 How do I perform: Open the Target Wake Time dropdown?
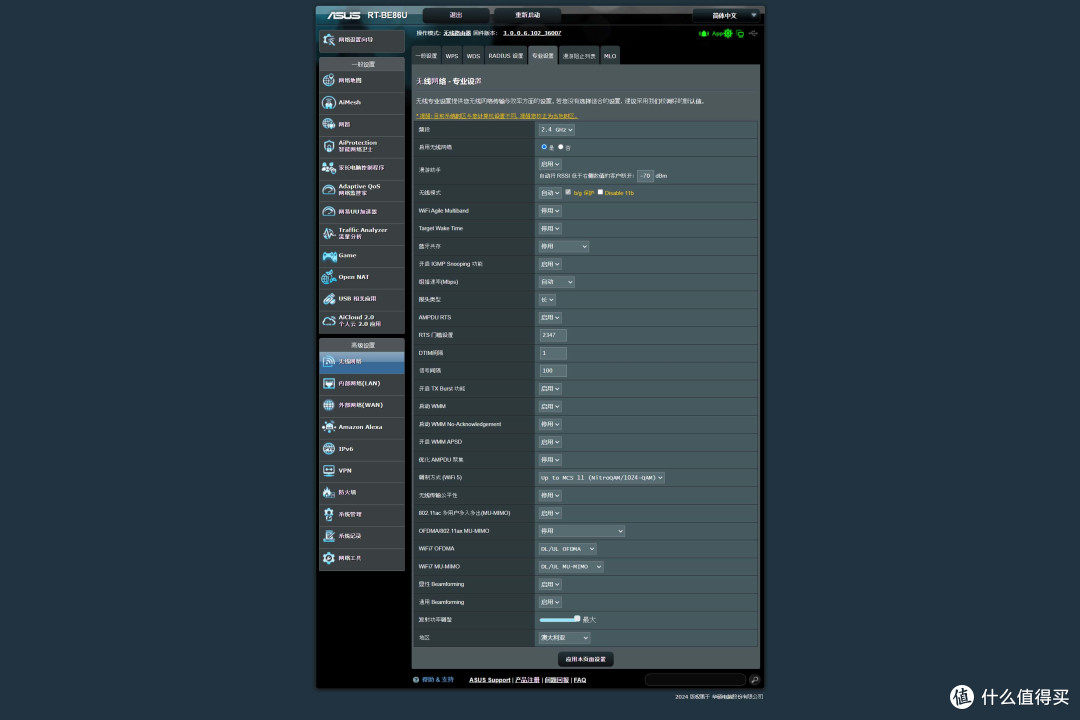550,229
